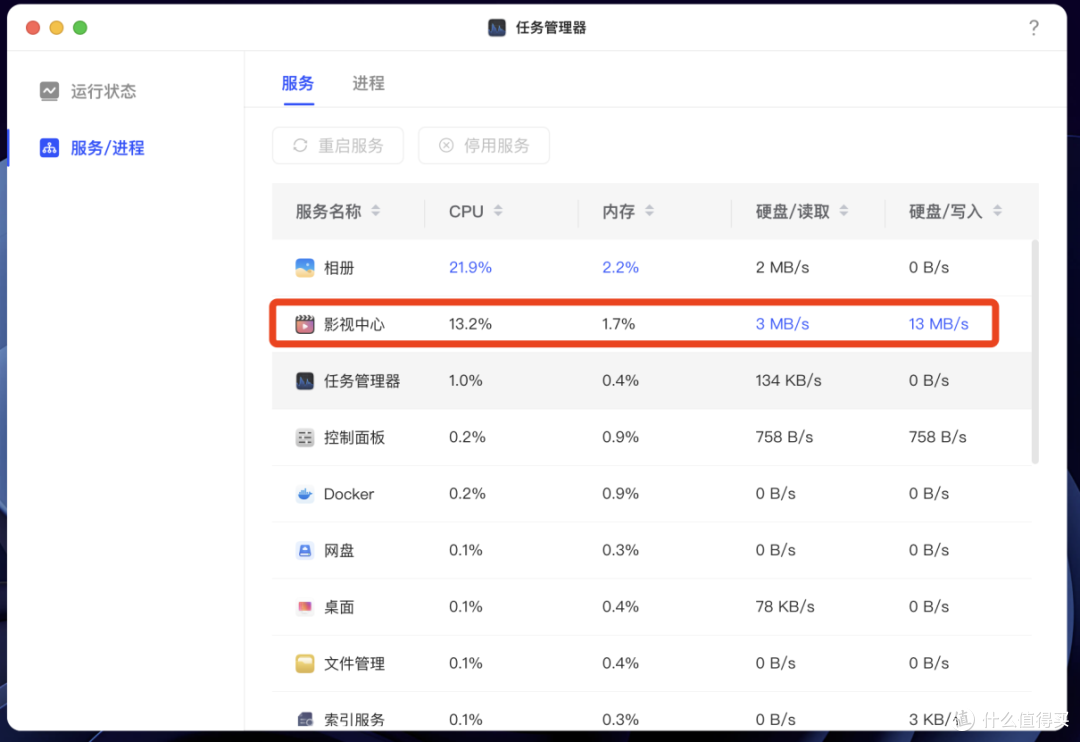Click the 2 MB/s read value
This screenshot has width=1080, height=742.
(x=782, y=267)
